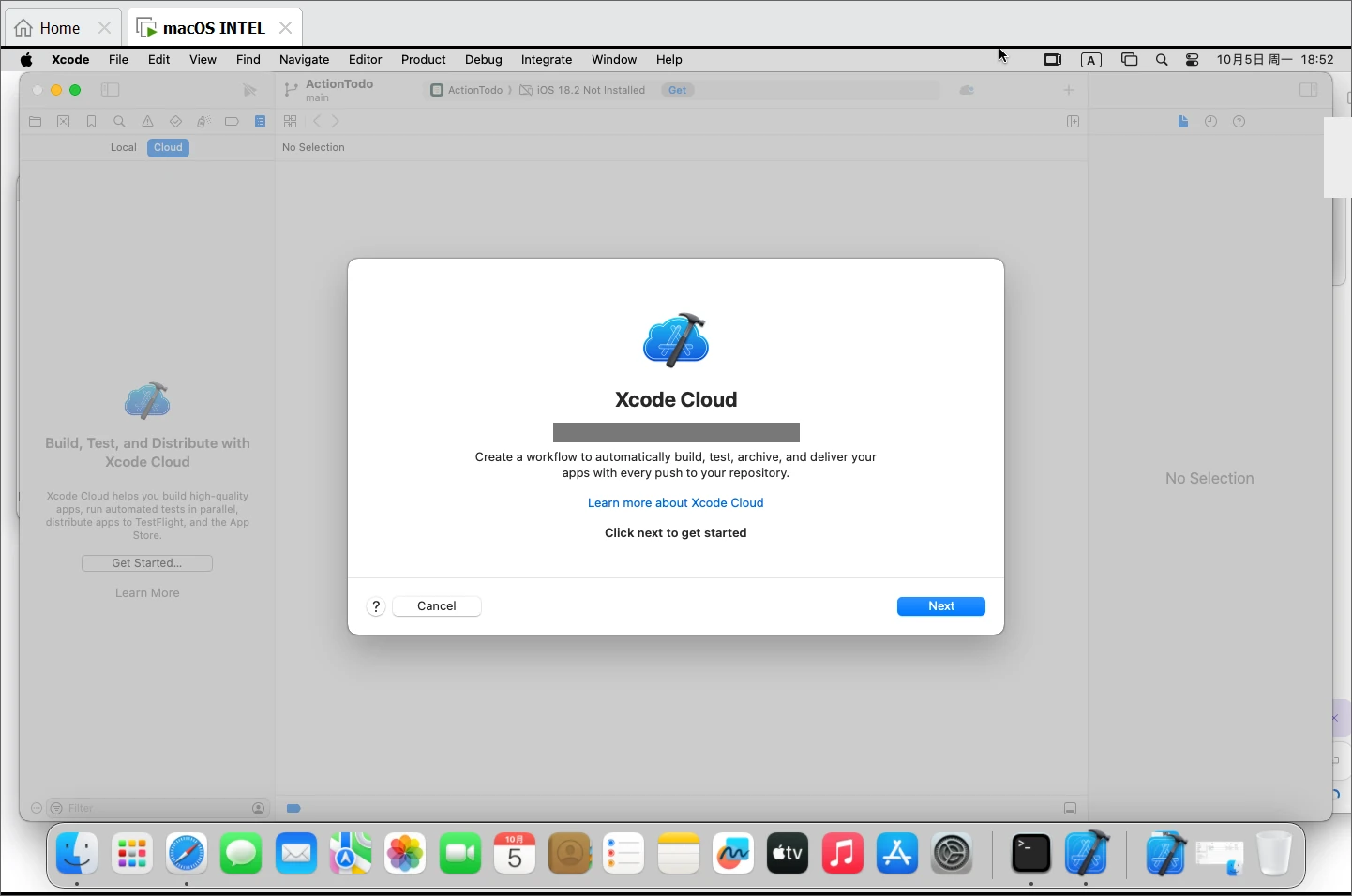The image size is (1352, 896).
Task: Open the ActionTodo scheme selector
Action: tap(467, 91)
